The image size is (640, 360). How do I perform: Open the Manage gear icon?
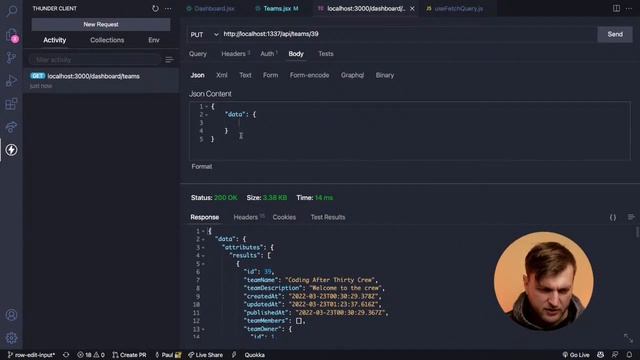[11, 338]
